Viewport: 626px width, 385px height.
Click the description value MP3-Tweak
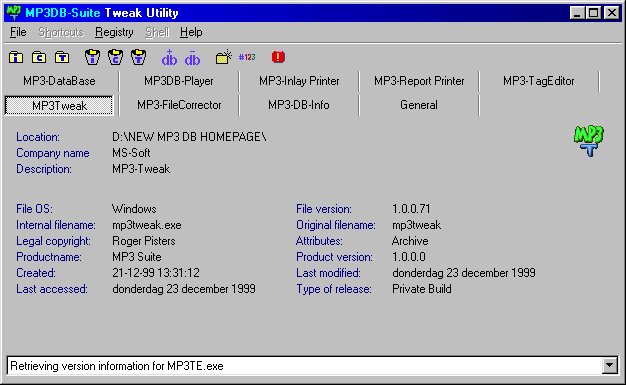click(x=141, y=169)
